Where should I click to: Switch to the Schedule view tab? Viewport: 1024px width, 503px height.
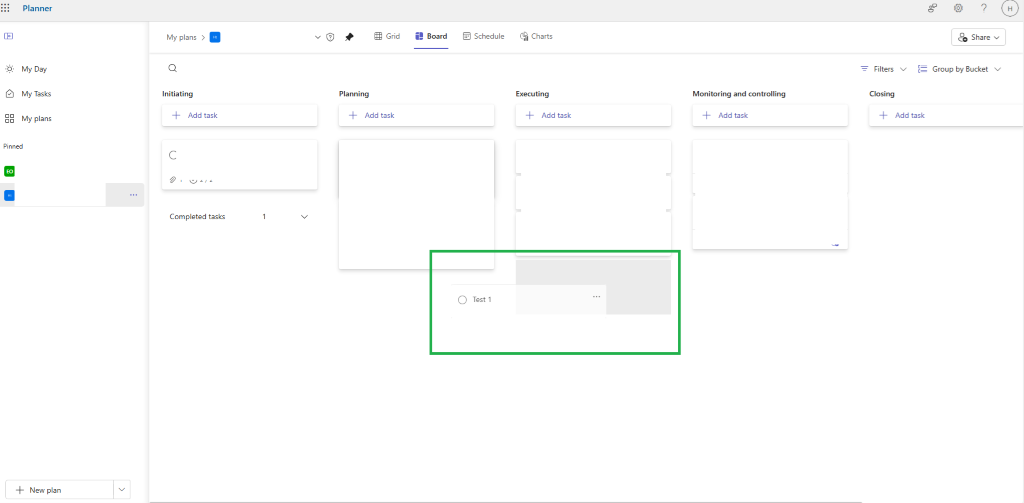(x=483, y=37)
